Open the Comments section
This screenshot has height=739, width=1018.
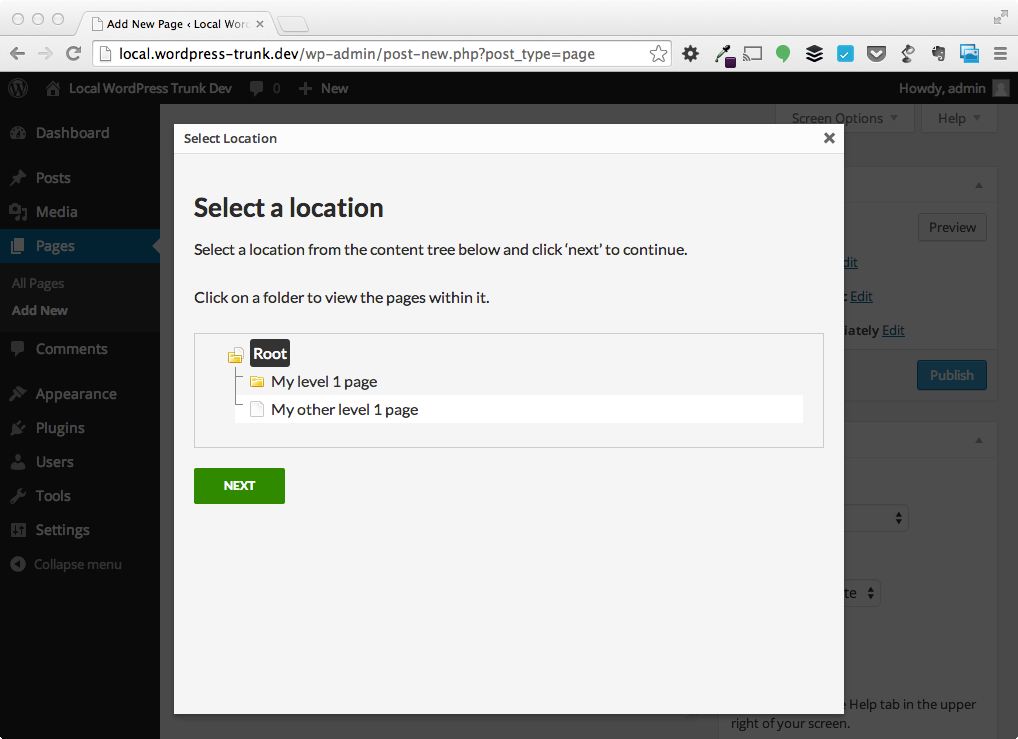point(71,349)
